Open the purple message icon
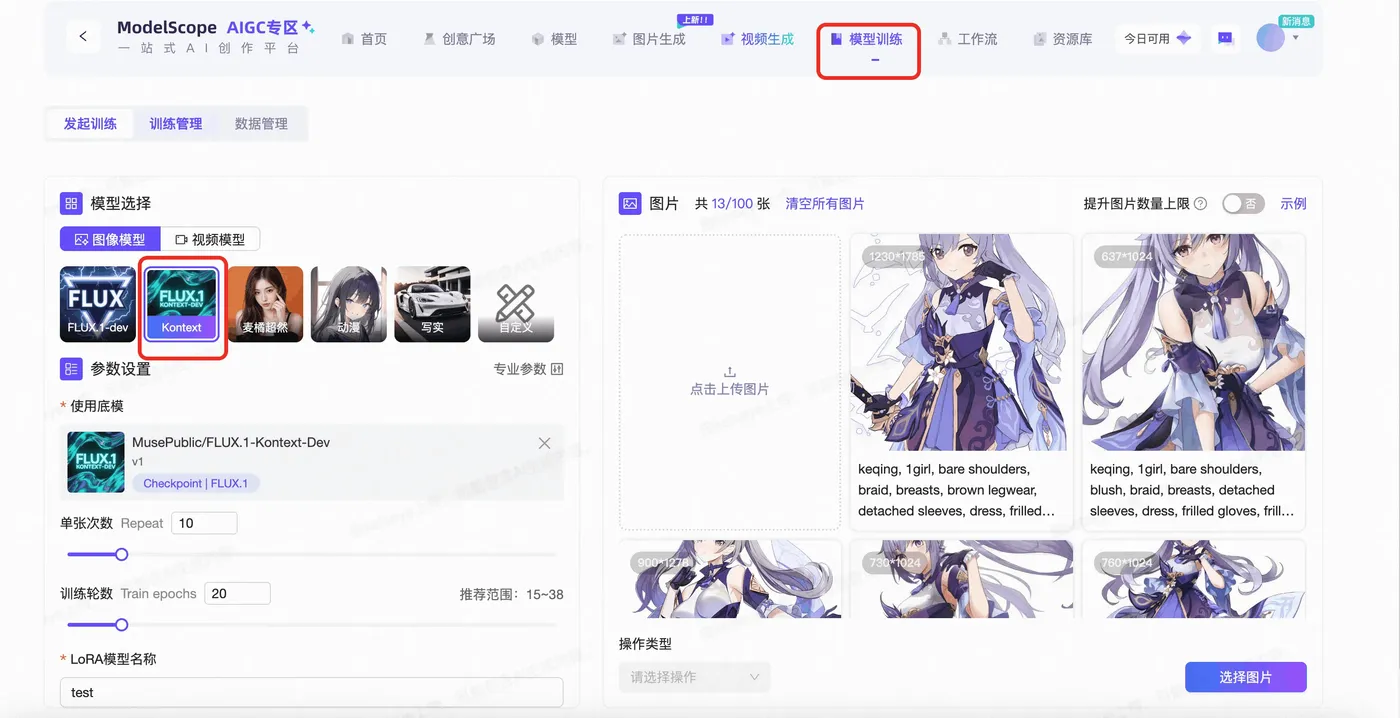1400x718 pixels. tap(1225, 38)
